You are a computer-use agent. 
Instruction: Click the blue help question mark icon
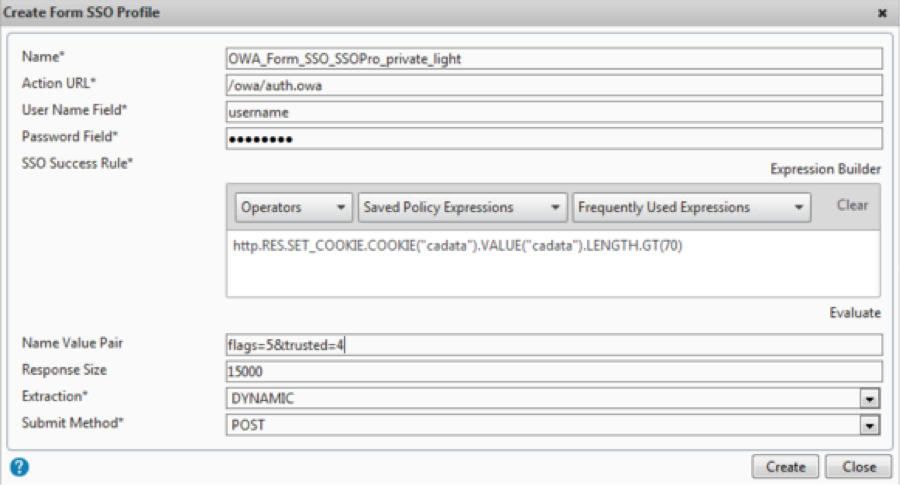coord(18,466)
